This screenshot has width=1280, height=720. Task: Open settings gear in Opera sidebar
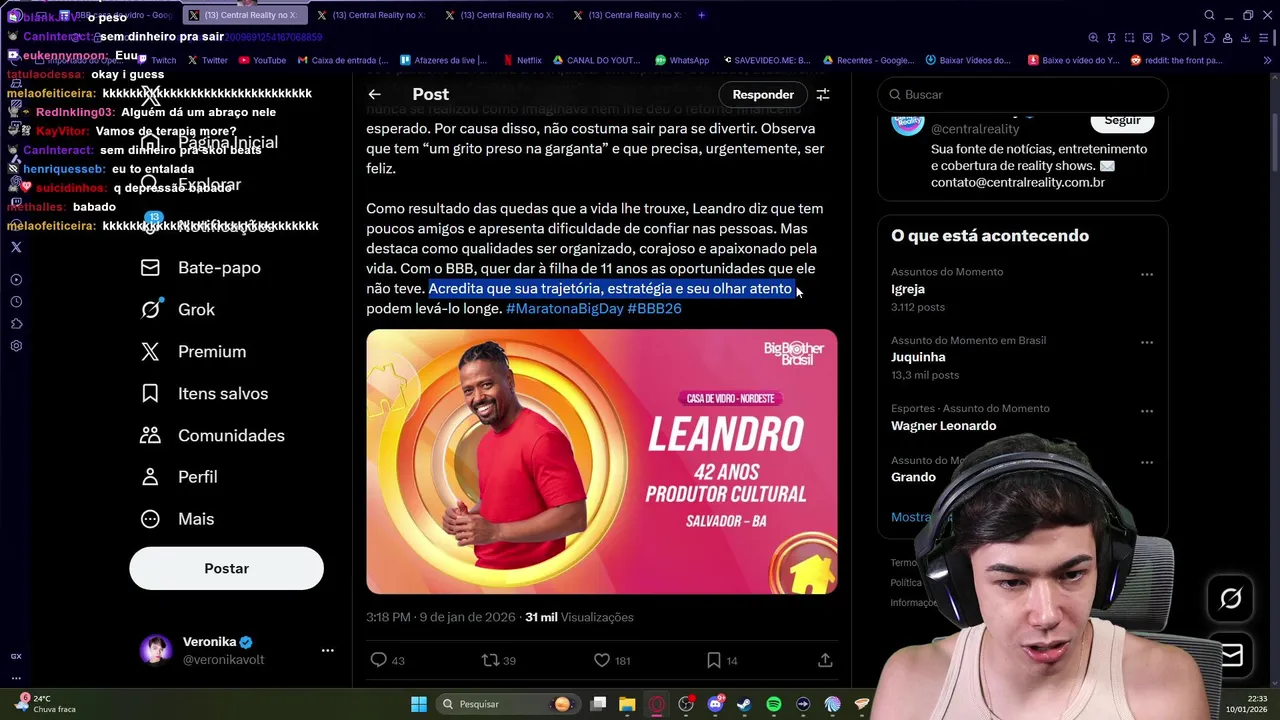coord(16,346)
